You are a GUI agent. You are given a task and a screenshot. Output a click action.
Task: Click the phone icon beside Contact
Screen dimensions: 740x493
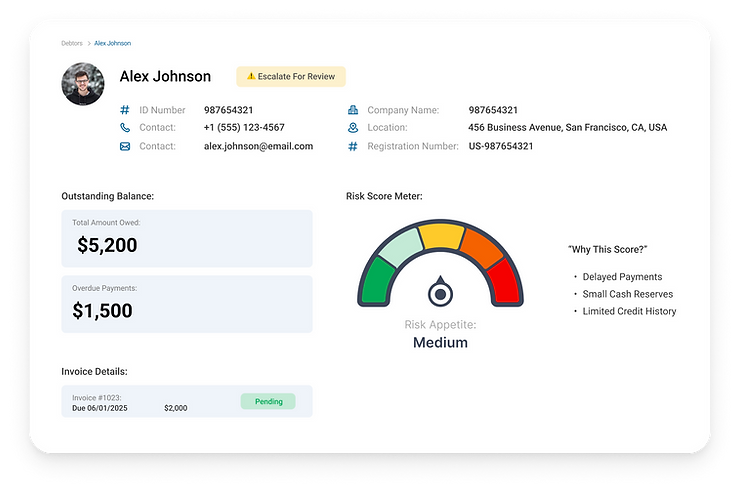125,127
